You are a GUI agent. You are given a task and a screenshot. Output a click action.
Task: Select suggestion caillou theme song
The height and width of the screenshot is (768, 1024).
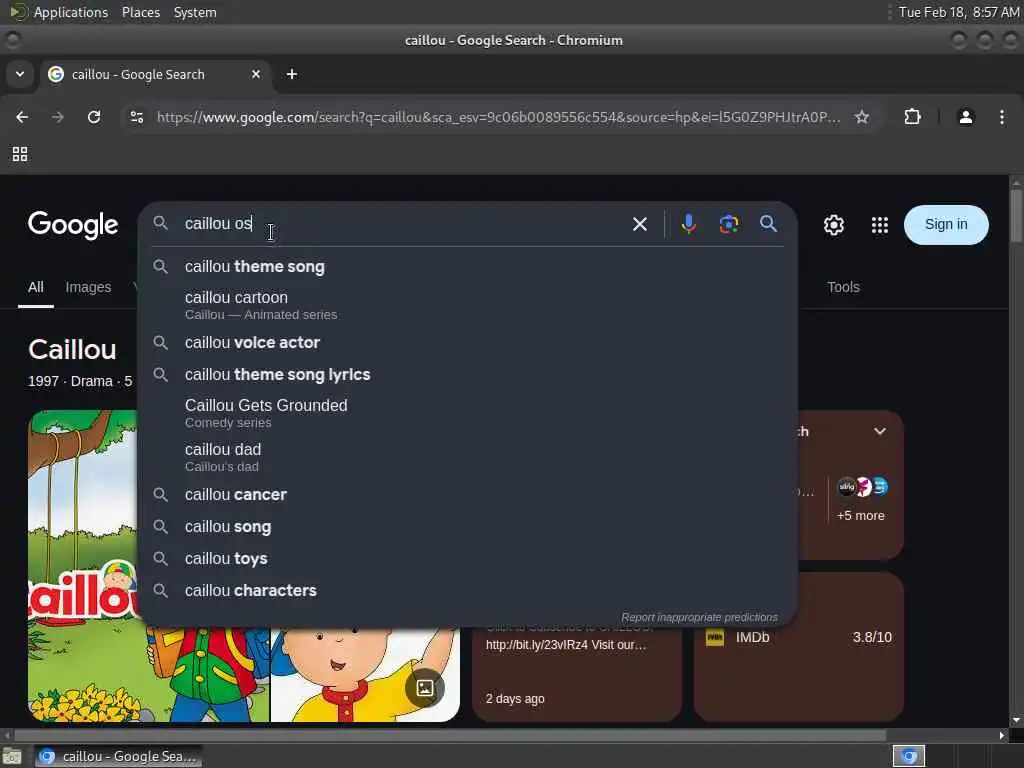point(468,266)
